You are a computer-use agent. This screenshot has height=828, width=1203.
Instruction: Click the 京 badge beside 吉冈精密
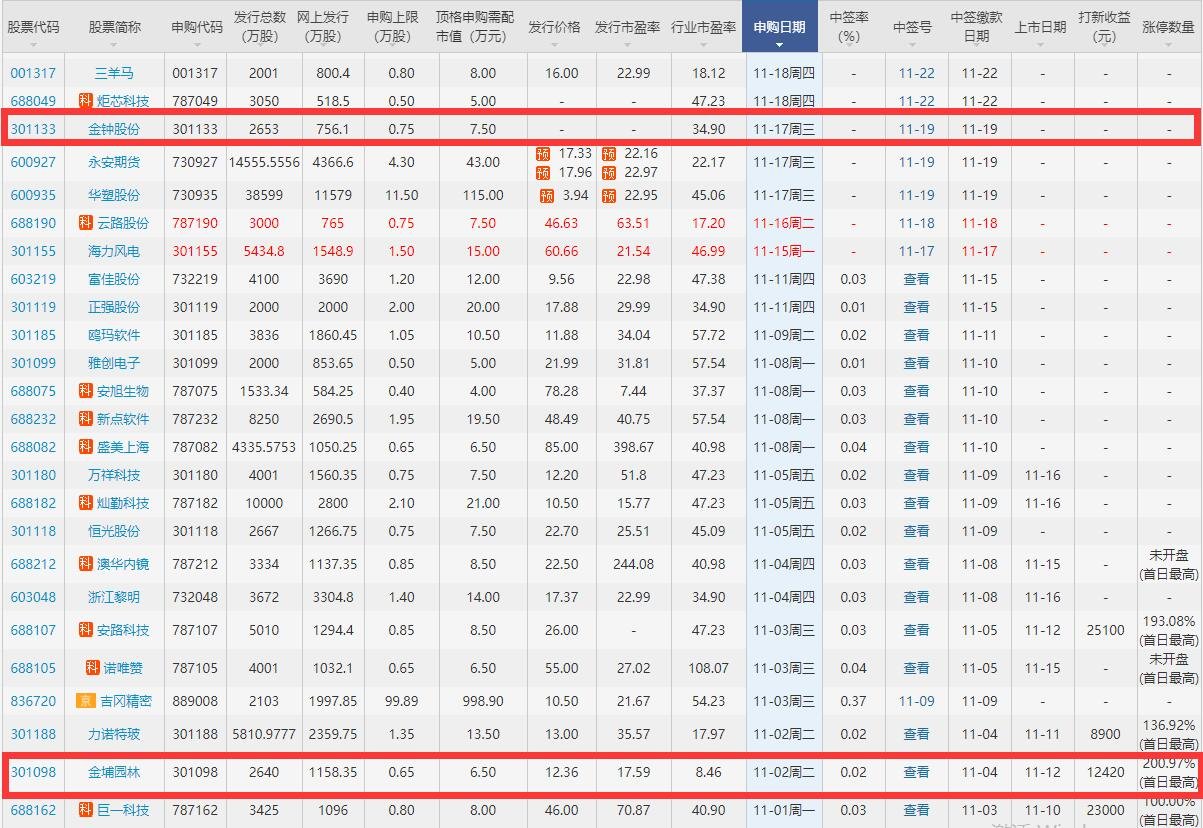click(85, 701)
